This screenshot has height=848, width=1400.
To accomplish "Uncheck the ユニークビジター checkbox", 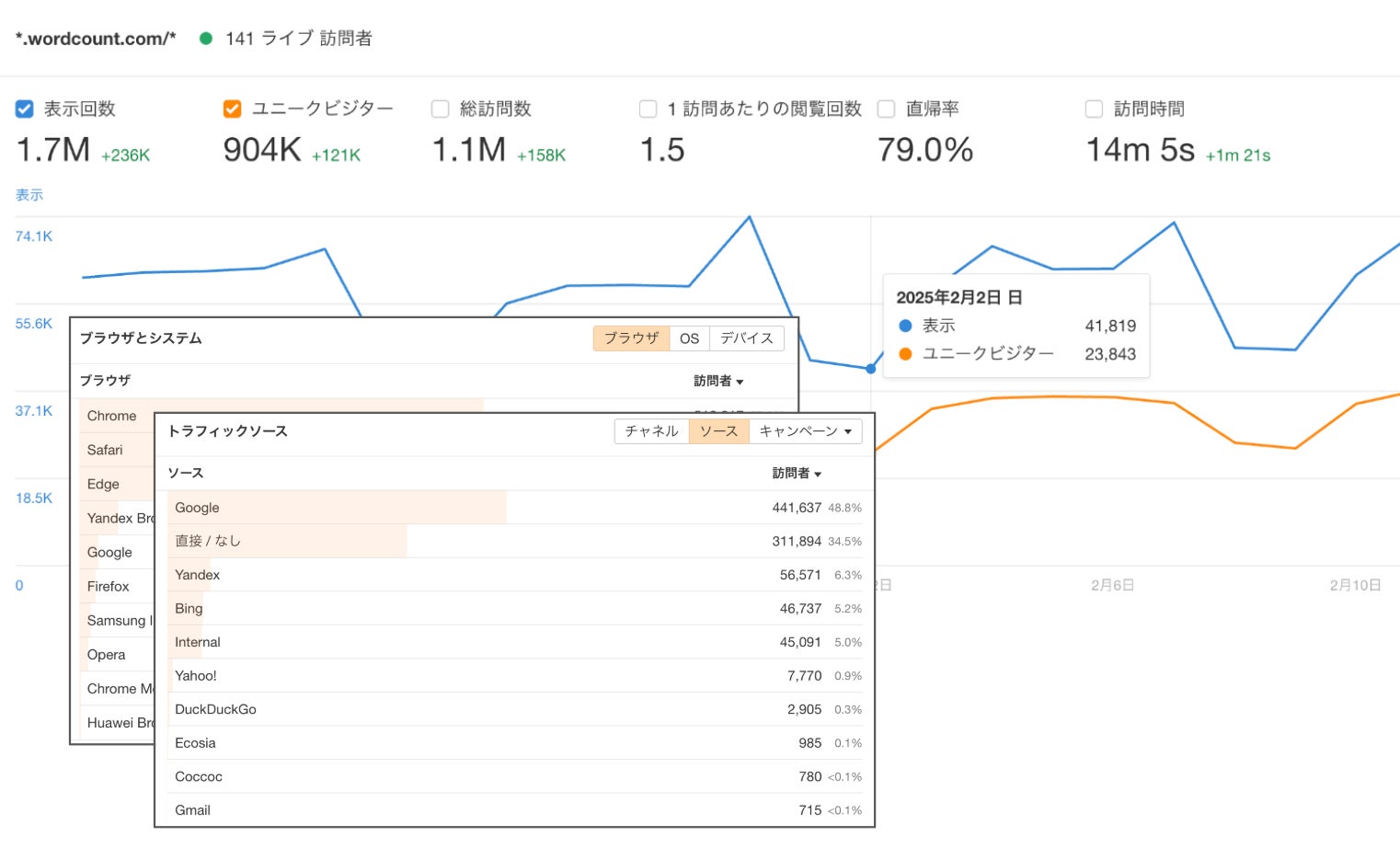I will (x=233, y=109).
